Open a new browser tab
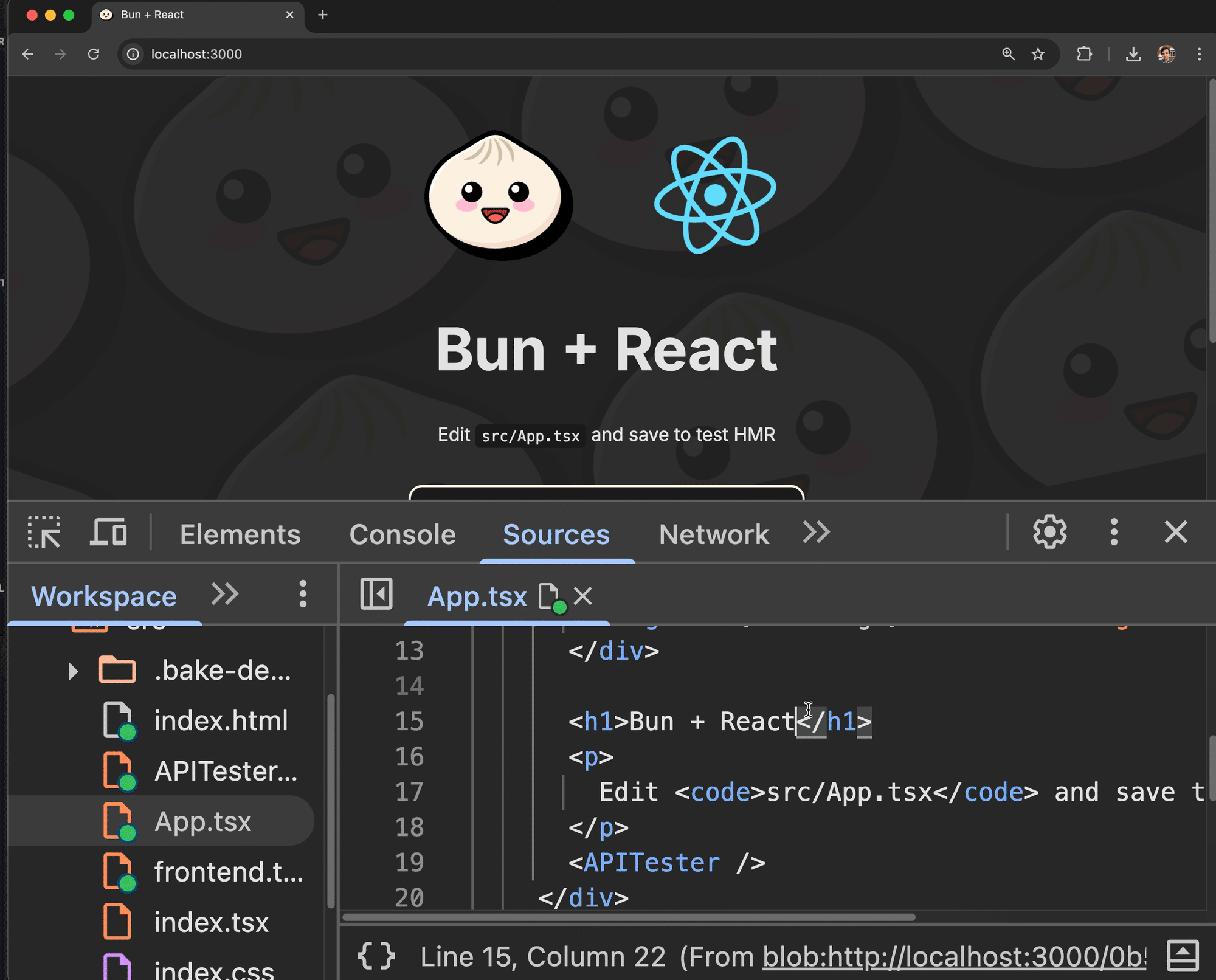The height and width of the screenshot is (980, 1216). point(323,15)
